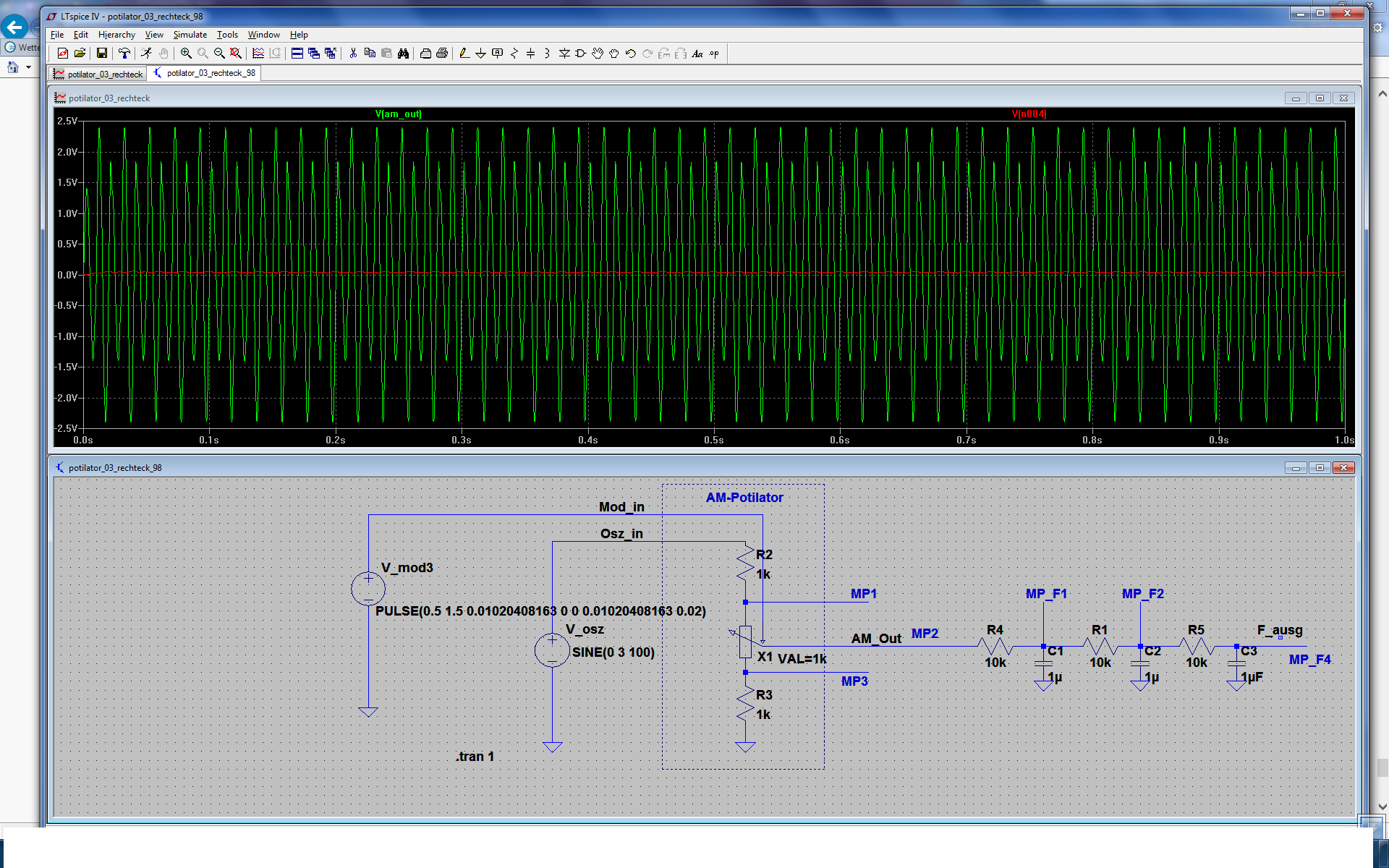The height and width of the screenshot is (868, 1389).
Task: Zoom out with the minus magnifier icon
Action: coord(219,54)
